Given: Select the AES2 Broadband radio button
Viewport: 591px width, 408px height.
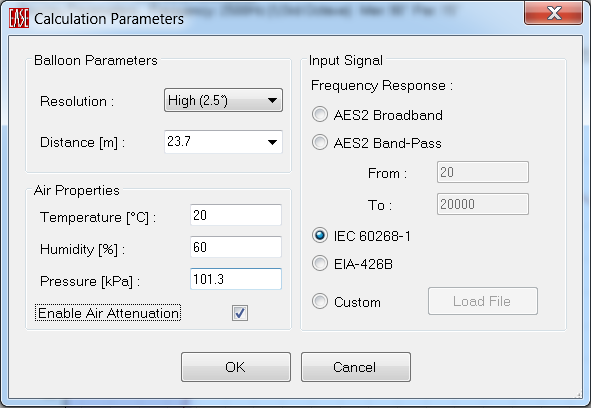Looking at the screenshot, I should coord(320,115).
